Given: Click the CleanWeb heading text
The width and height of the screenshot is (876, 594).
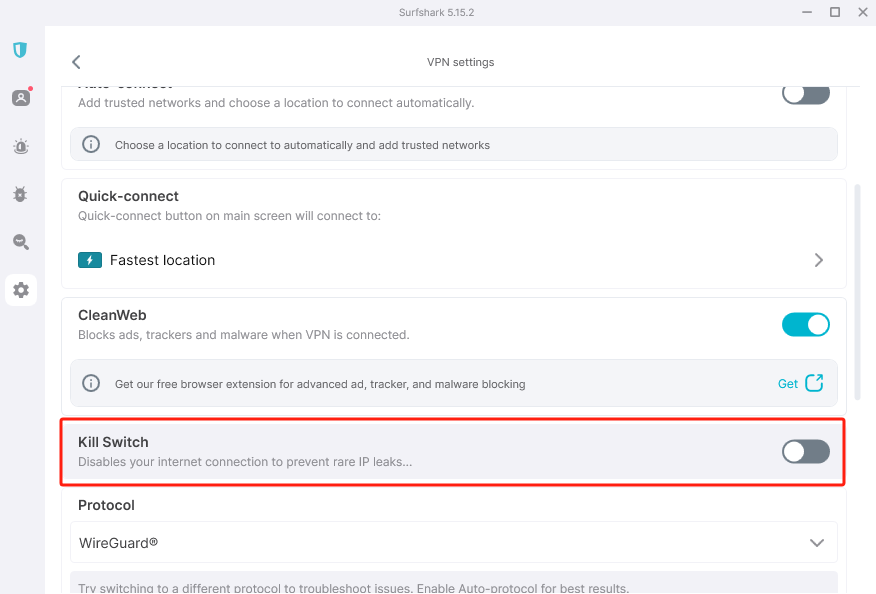Looking at the screenshot, I should (x=112, y=315).
